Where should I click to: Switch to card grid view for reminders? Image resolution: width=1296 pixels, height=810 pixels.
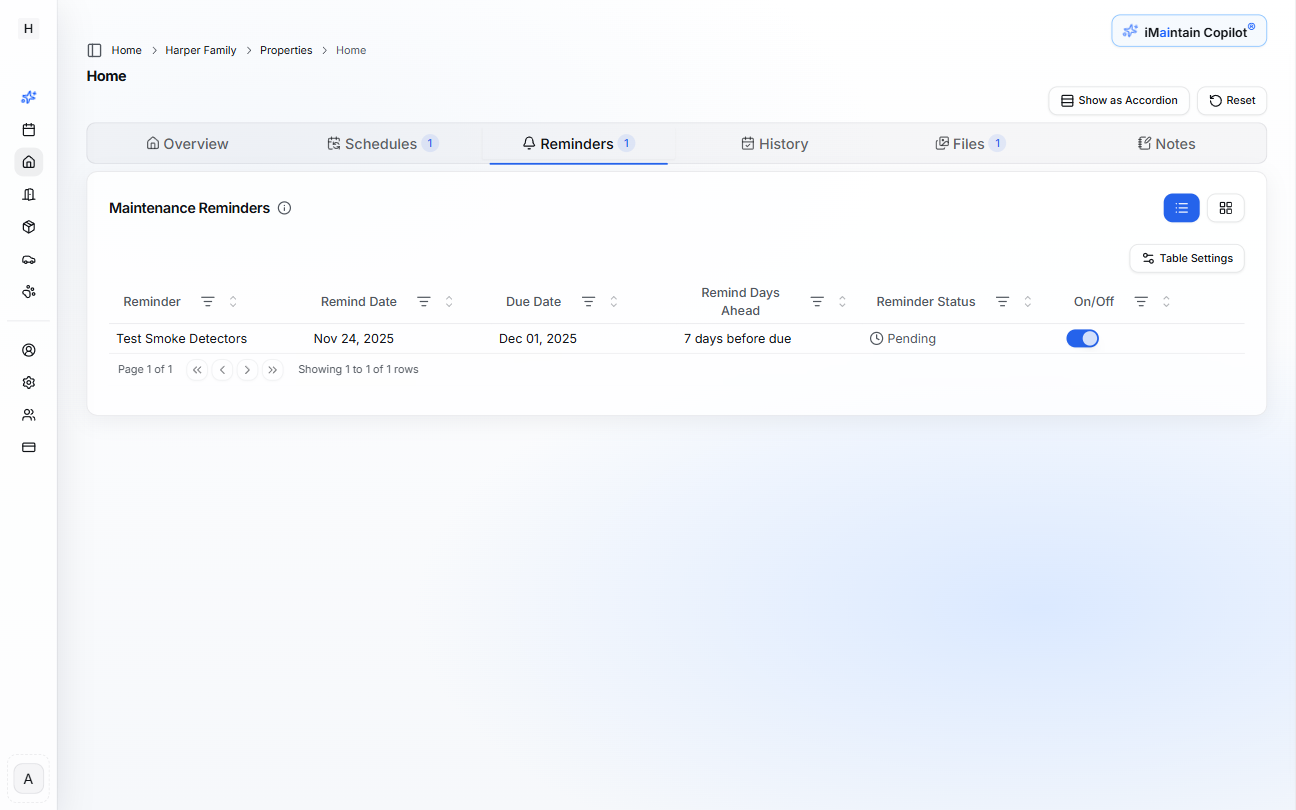tap(1226, 207)
